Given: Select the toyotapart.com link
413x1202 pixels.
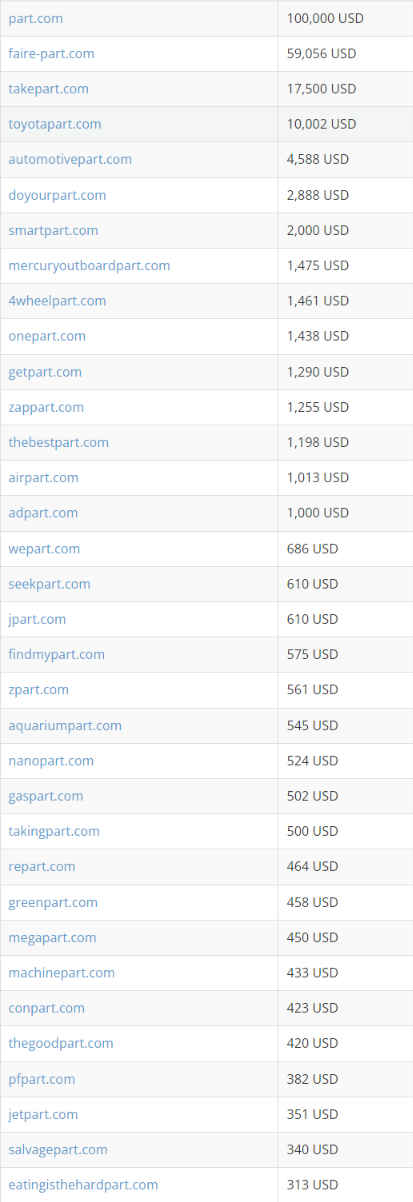Looking at the screenshot, I should (55, 124).
